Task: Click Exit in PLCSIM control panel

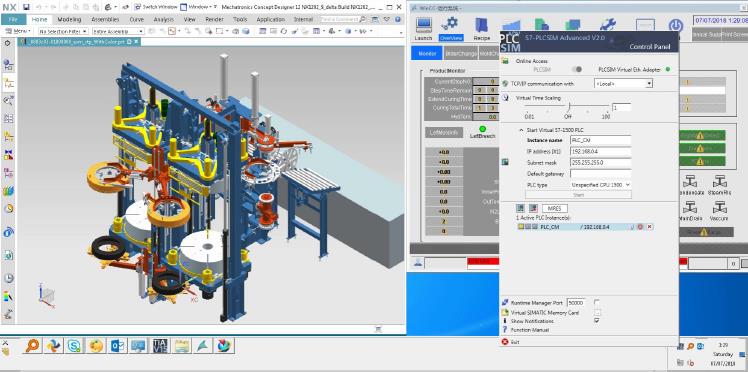Action: click(x=514, y=342)
